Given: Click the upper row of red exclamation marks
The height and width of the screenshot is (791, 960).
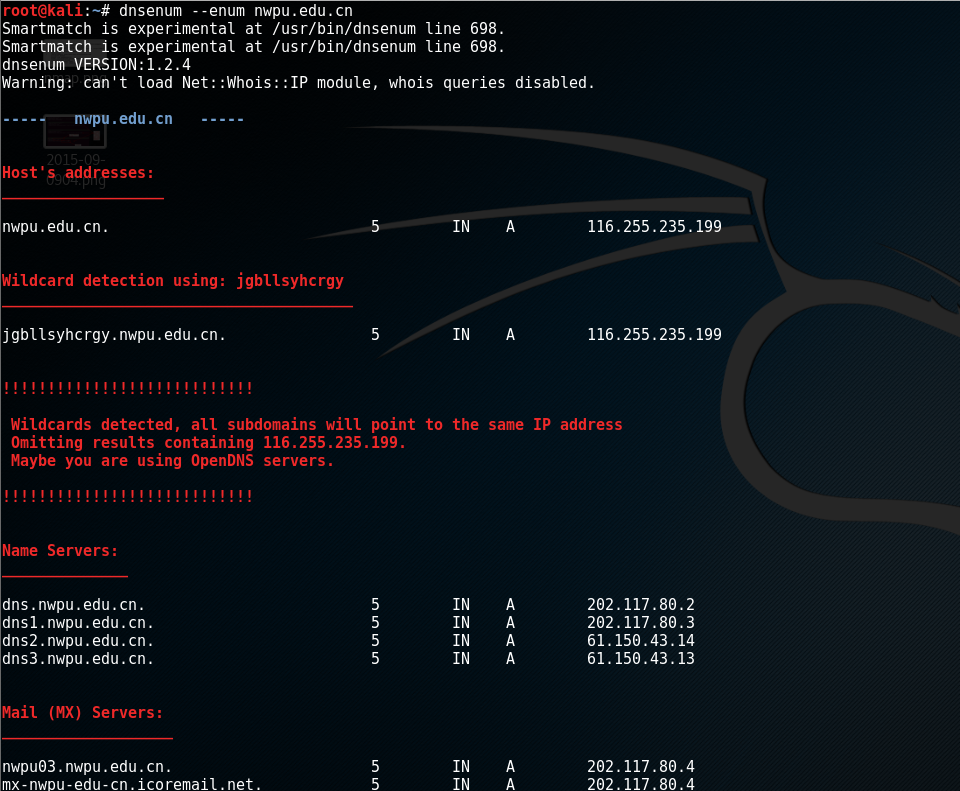Looking at the screenshot, I should coord(127,389).
